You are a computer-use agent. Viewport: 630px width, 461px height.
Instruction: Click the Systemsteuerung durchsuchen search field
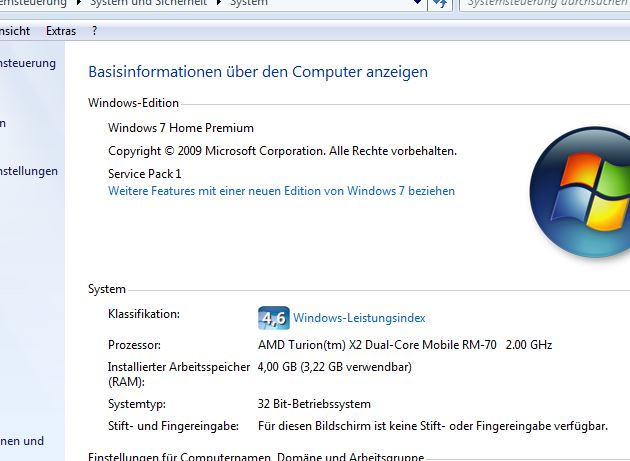click(545, 3)
